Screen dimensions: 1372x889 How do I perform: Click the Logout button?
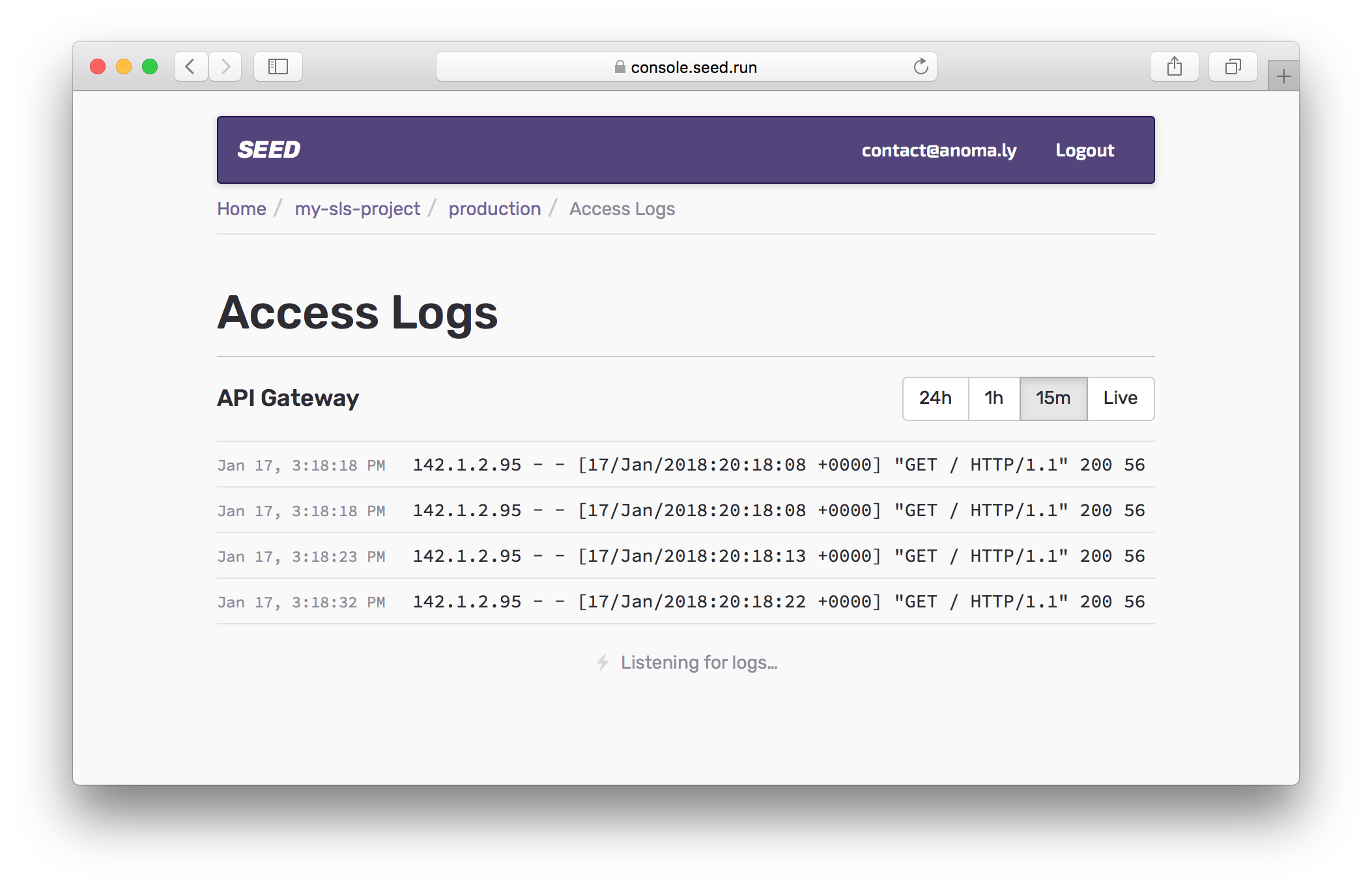pyautogui.click(x=1085, y=150)
